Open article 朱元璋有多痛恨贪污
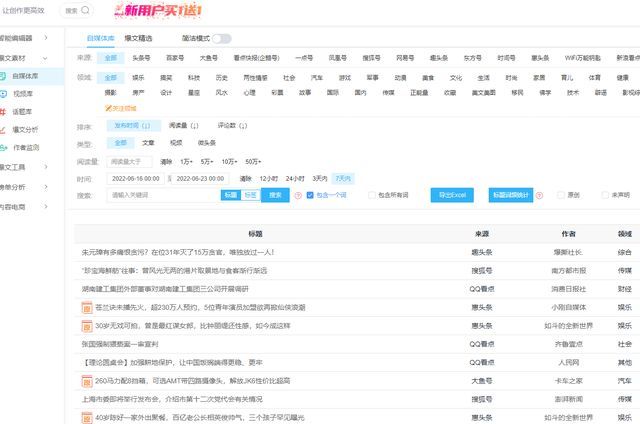 (x=178, y=253)
